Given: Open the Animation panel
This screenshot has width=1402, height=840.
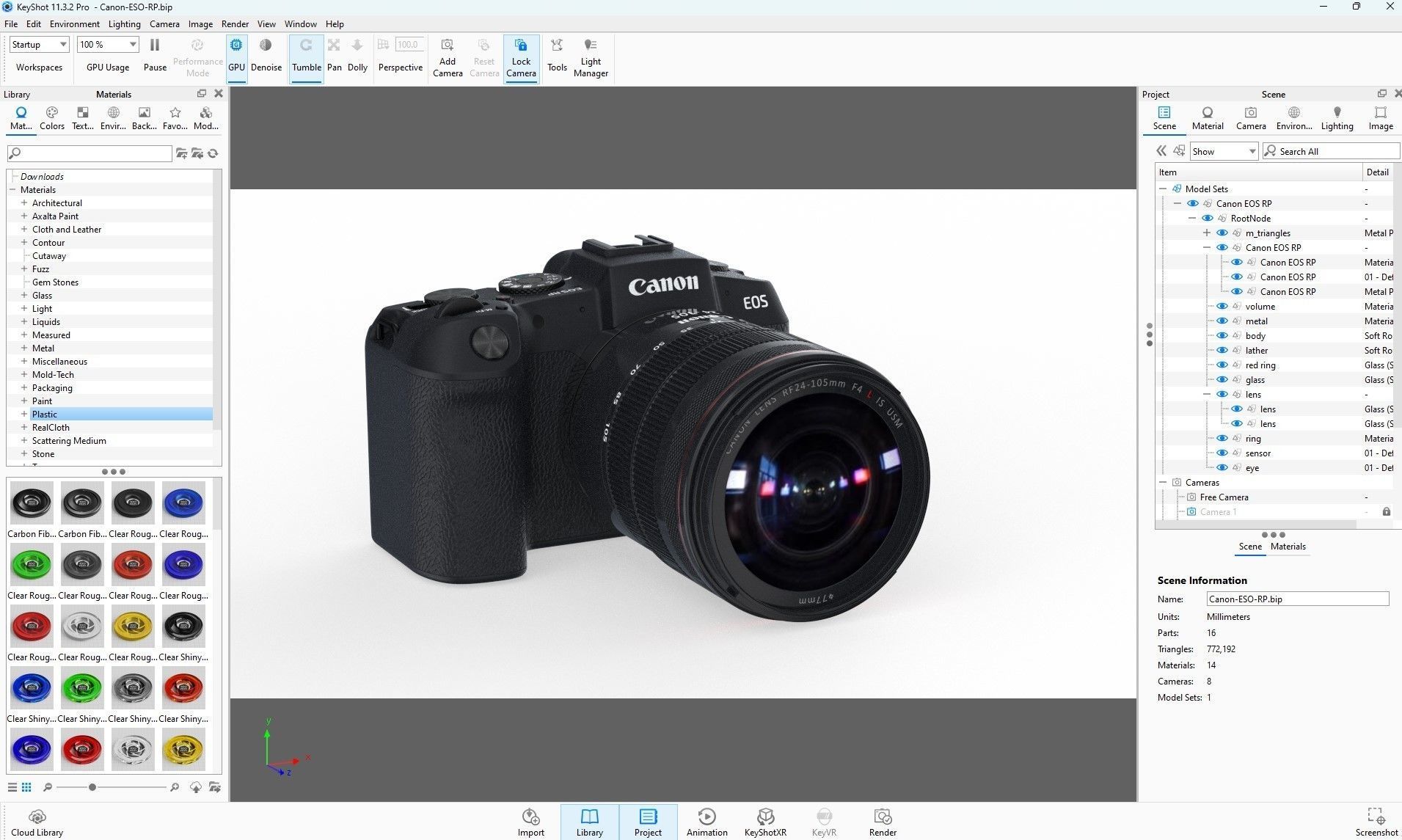Looking at the screenshot, I should click(x=707, y=822).
